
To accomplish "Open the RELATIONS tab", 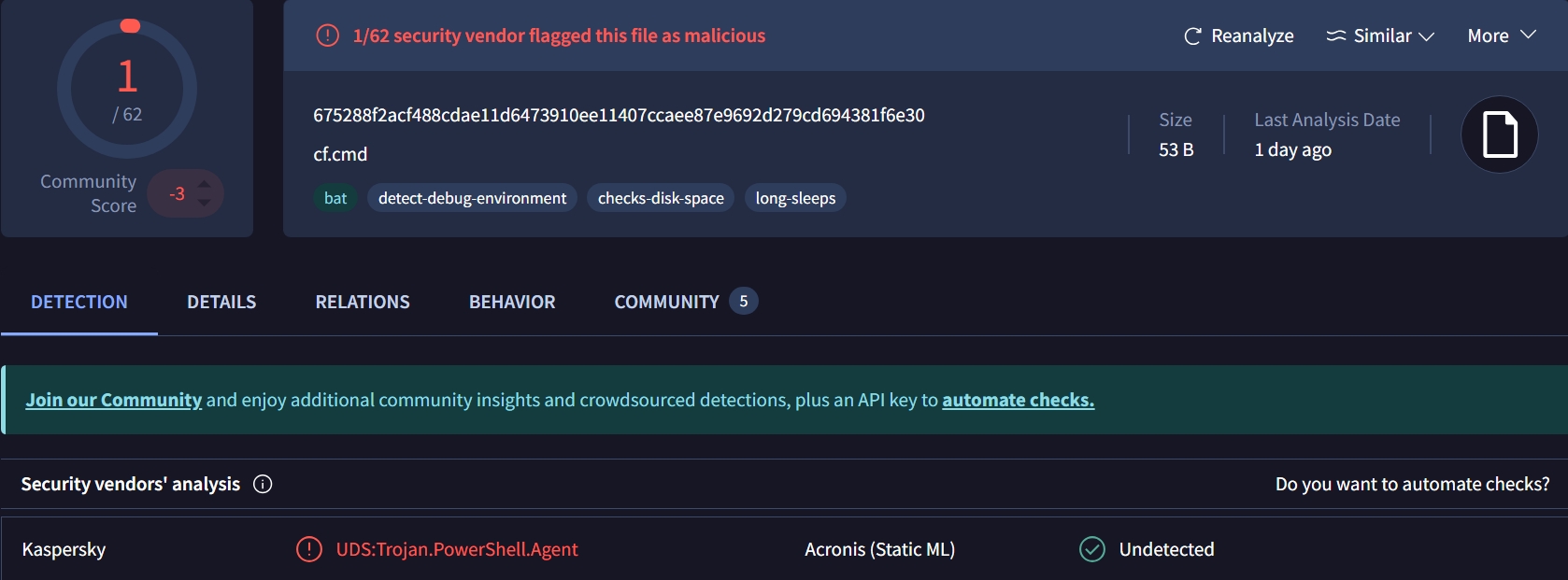I will 363,302.
